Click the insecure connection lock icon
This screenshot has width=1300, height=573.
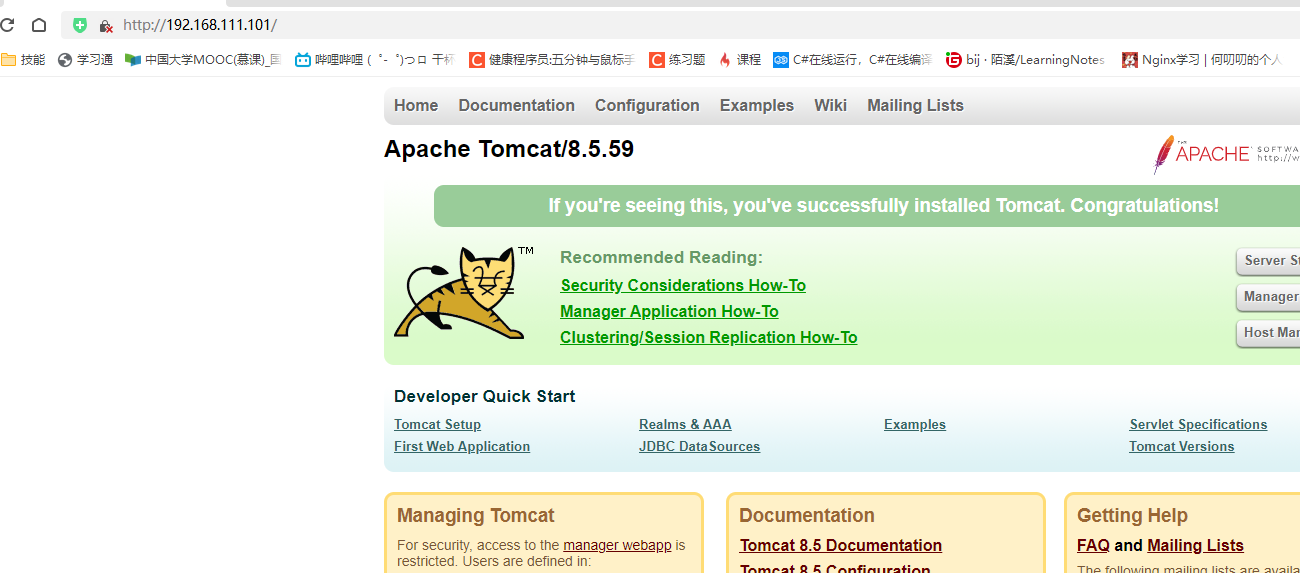[x=105, y=26]
